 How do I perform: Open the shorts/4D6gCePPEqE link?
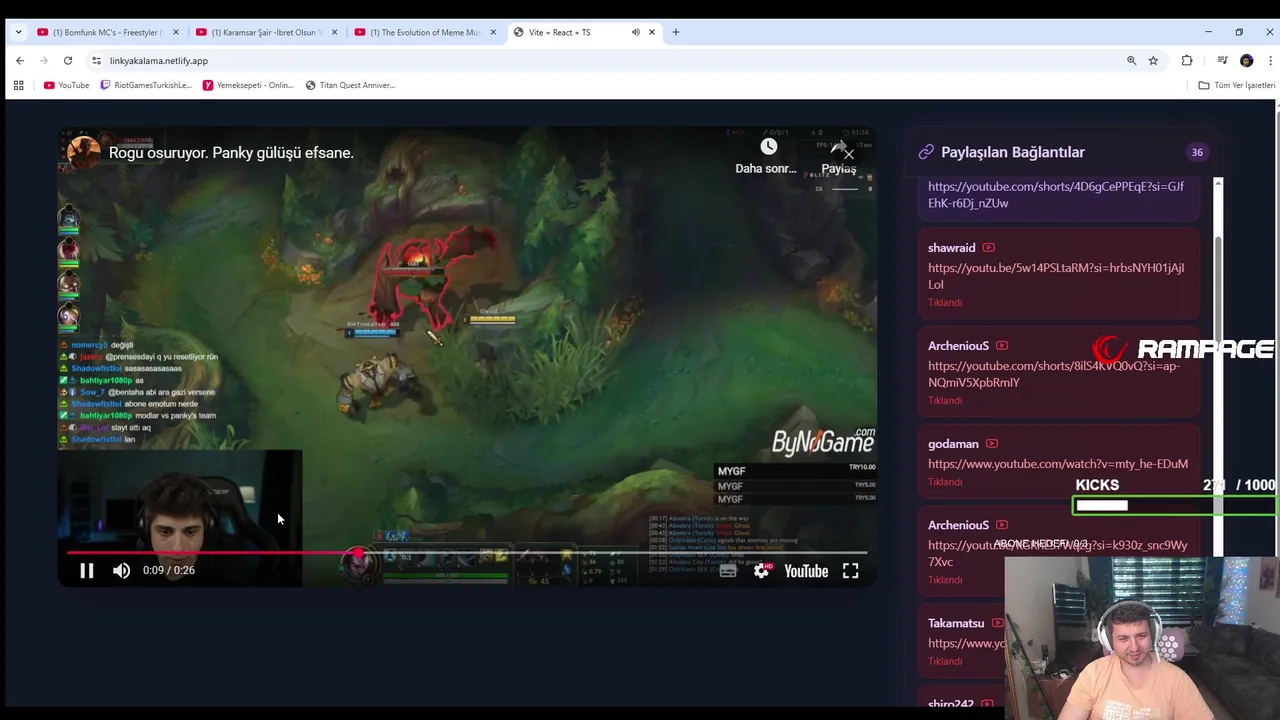click(x=1056, y=195)
